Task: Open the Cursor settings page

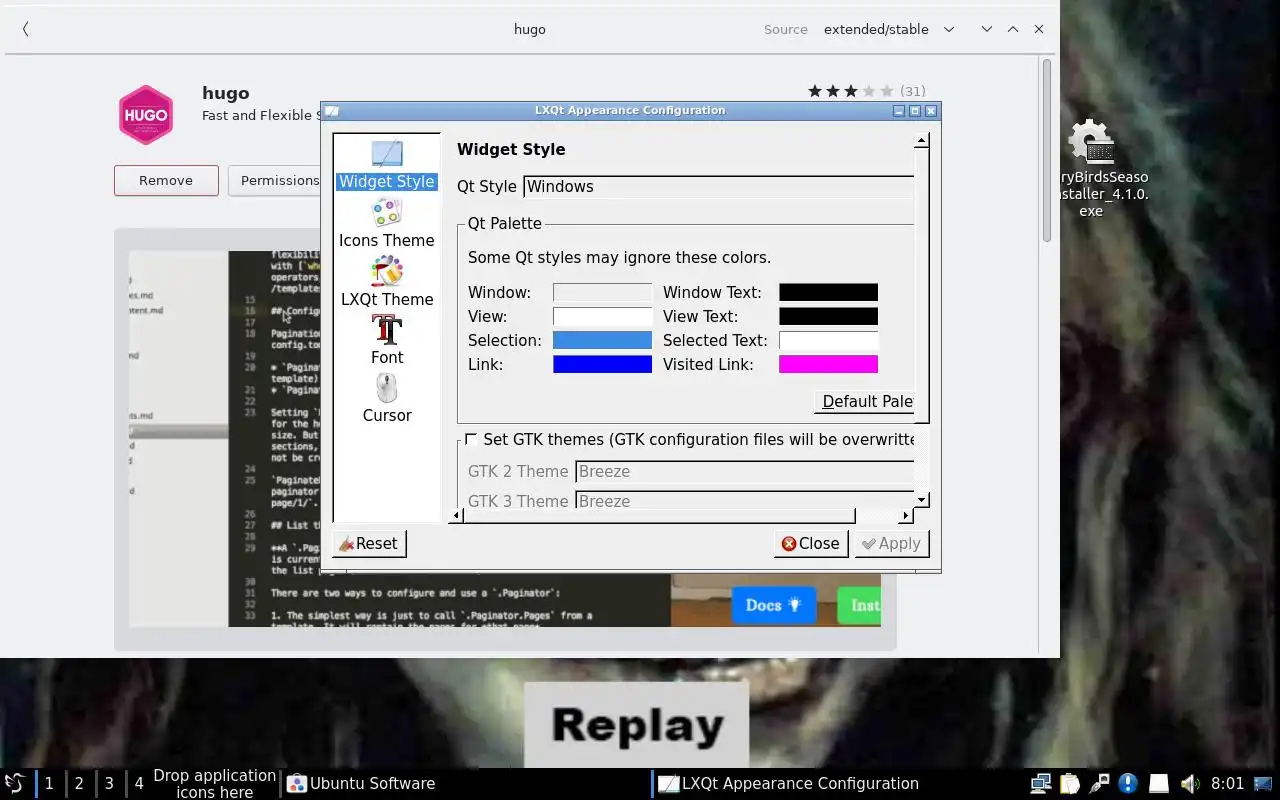Action: coord(387,398)
